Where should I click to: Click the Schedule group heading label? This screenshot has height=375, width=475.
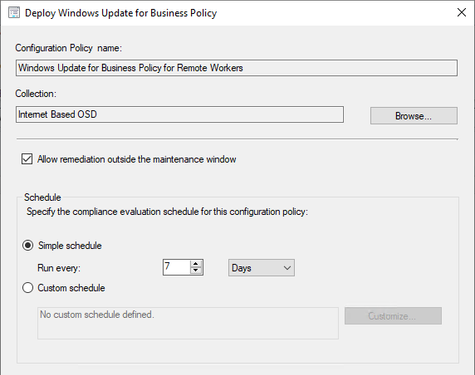[42, 197]
